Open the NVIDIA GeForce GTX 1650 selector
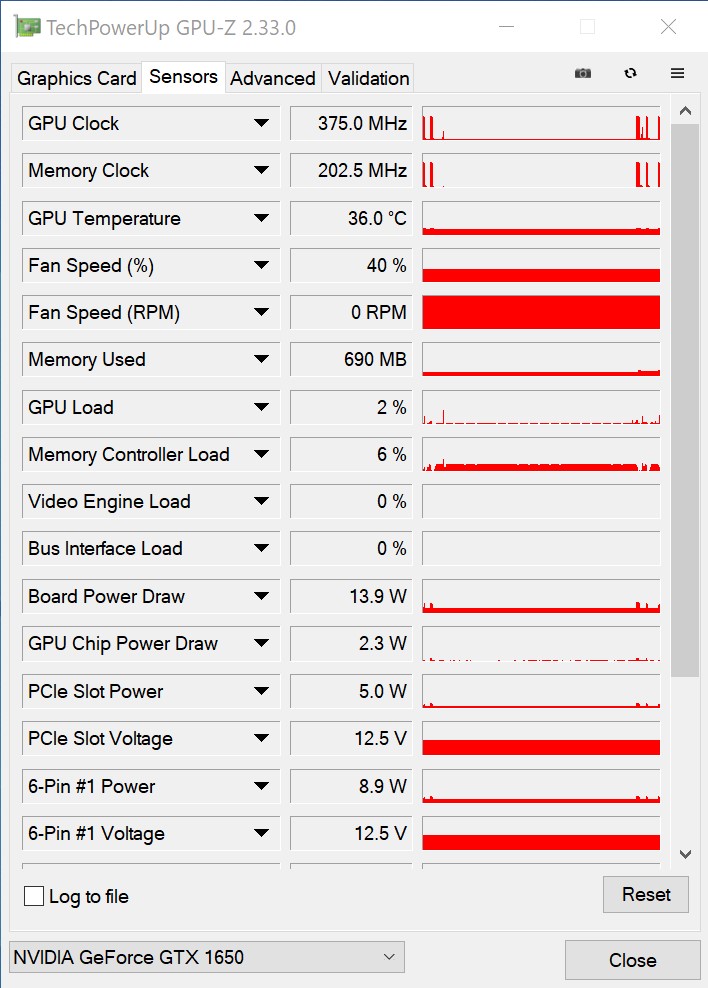This screenshot has height=988, width=708. point(206,957)
